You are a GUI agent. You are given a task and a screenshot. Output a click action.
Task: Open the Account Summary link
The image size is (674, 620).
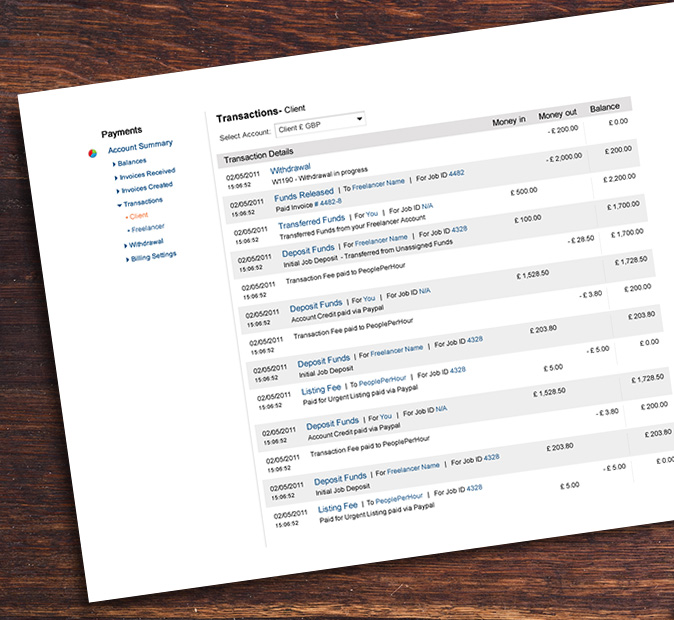140,146
